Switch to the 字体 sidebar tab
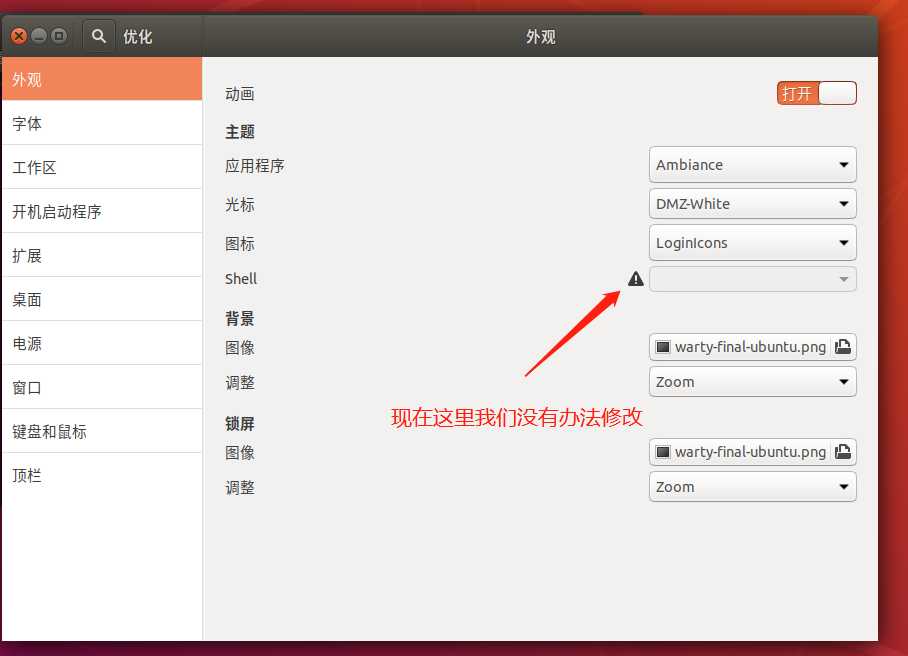The height and width of the screenshot is (656, 908). 102,123
